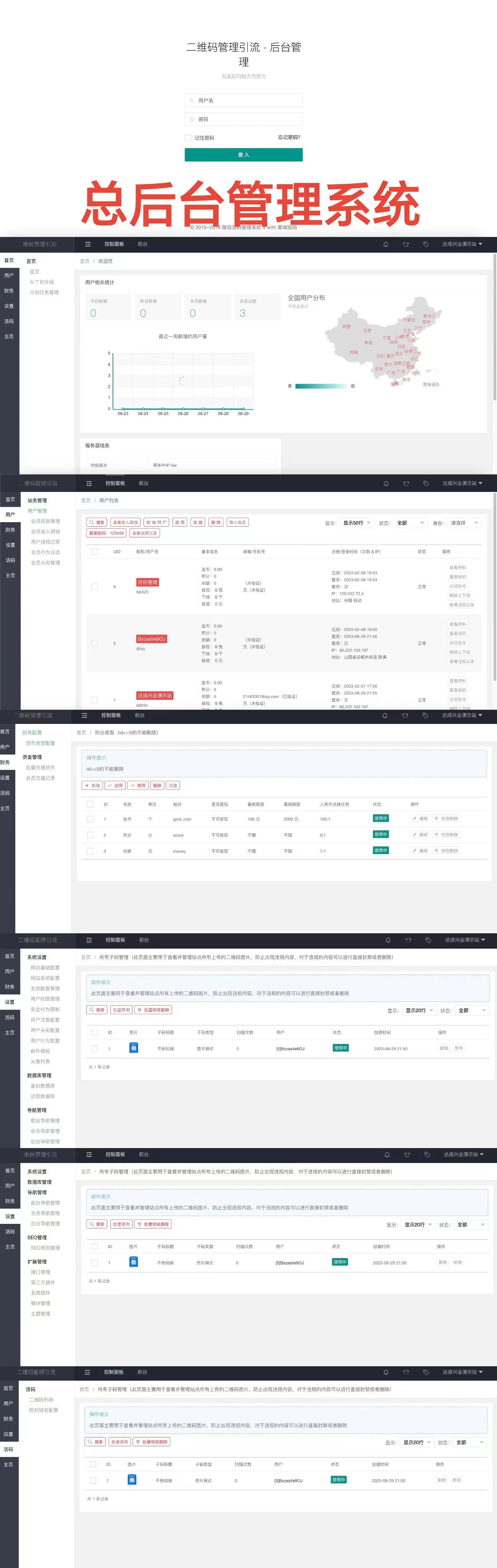The height and width of the screenshot is (1568, 497).
Task: Tick the 记住密码 checkbox on login form
Action: coord(188,138)
